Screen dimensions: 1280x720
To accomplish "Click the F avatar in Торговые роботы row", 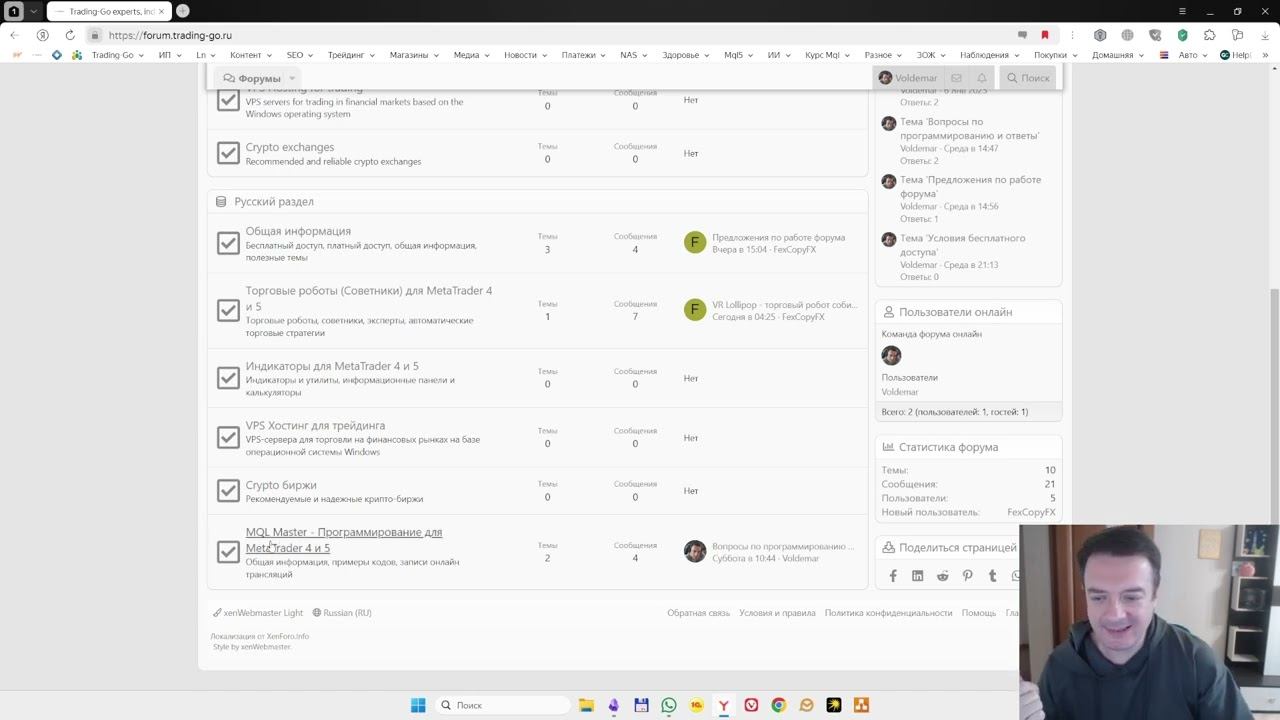I will click(x=695, y=310).
